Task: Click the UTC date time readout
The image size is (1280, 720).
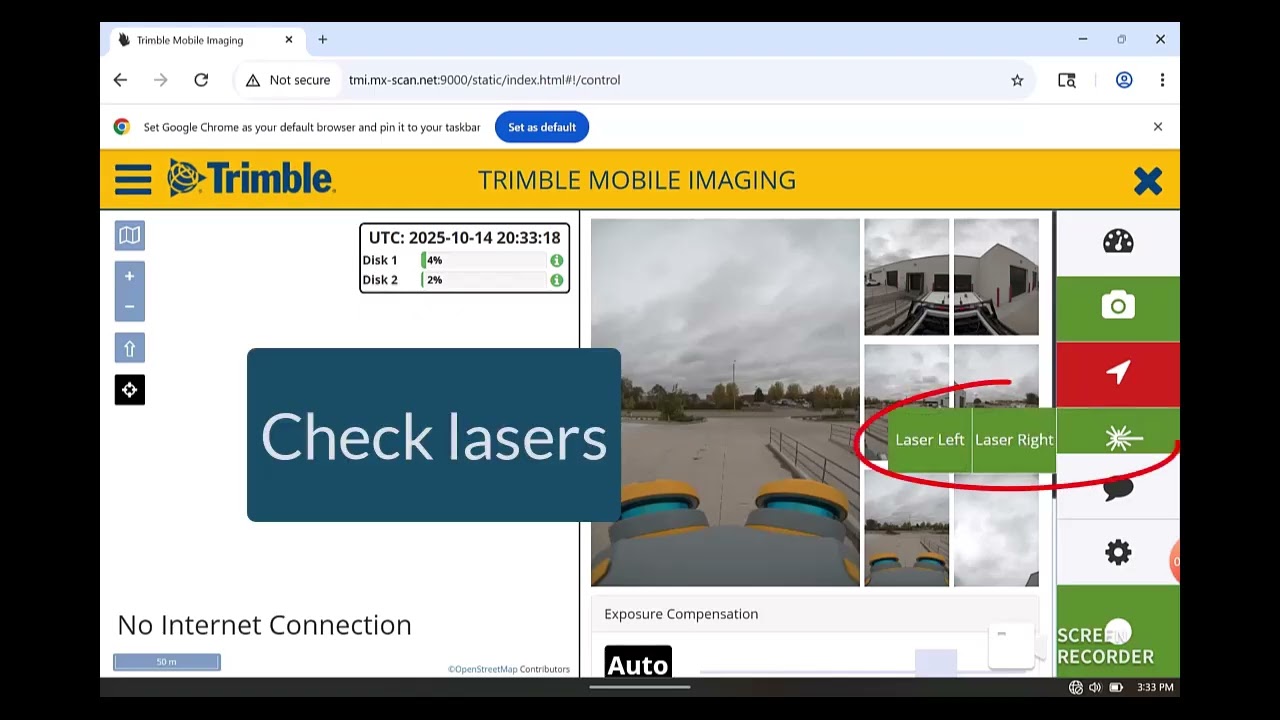Action: point(465,238)
